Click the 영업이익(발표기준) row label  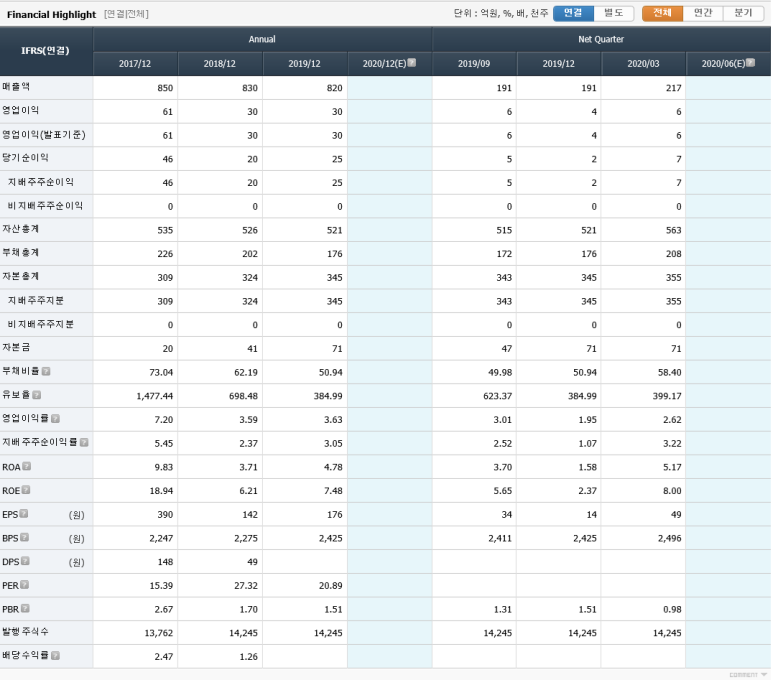click(44, 135)
